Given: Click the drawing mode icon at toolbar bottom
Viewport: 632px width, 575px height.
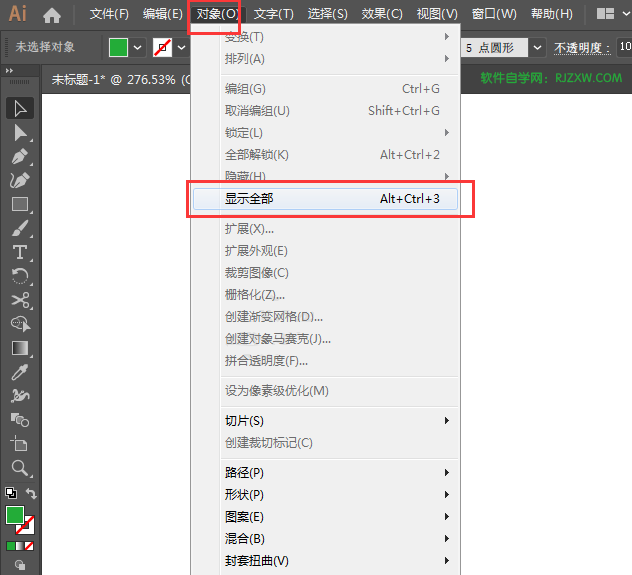Looking at the screenshot, I should pyautogui.click(x=20, y=565).
